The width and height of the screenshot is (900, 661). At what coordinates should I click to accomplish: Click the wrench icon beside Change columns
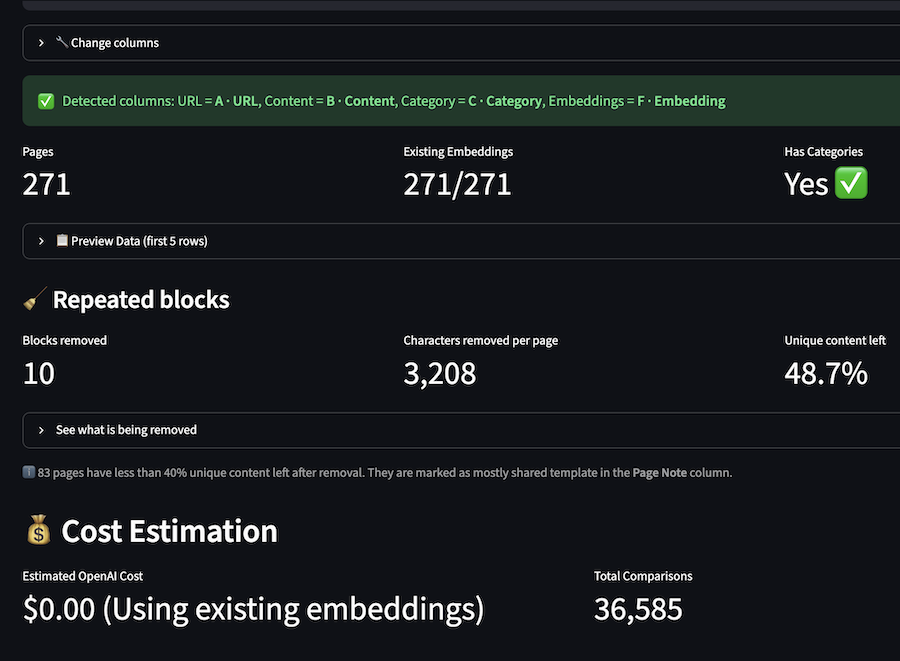(x=61, y=42)
